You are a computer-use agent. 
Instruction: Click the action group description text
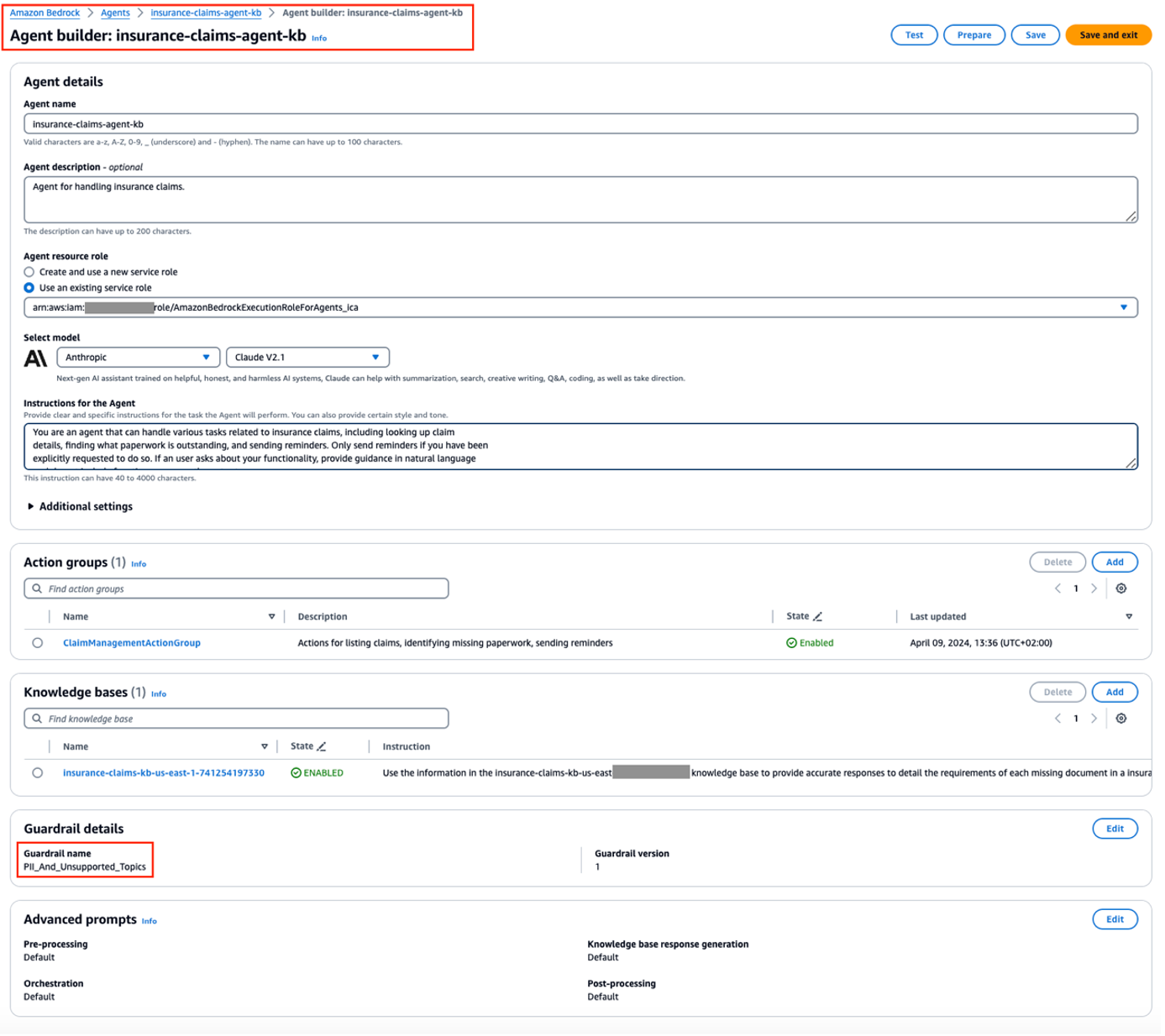click(x=455, y=643)
